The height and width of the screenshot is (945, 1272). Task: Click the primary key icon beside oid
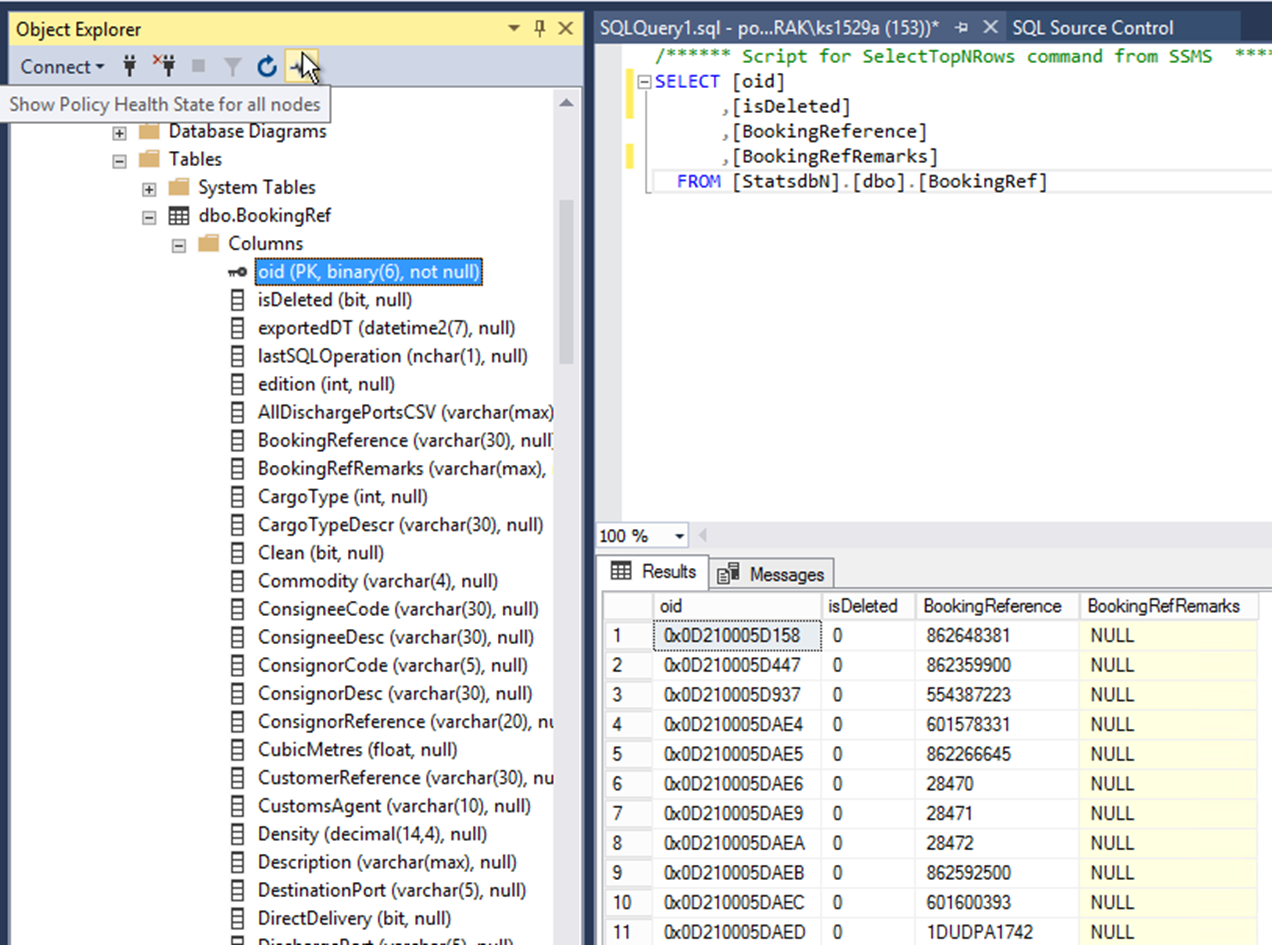point(237,271)
